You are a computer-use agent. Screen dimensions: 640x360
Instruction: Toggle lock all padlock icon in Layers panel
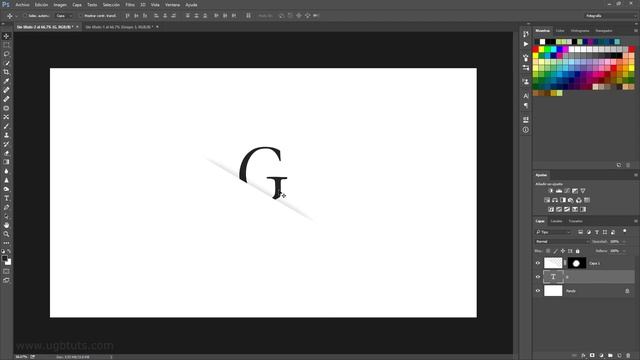[x=578, y=251]
